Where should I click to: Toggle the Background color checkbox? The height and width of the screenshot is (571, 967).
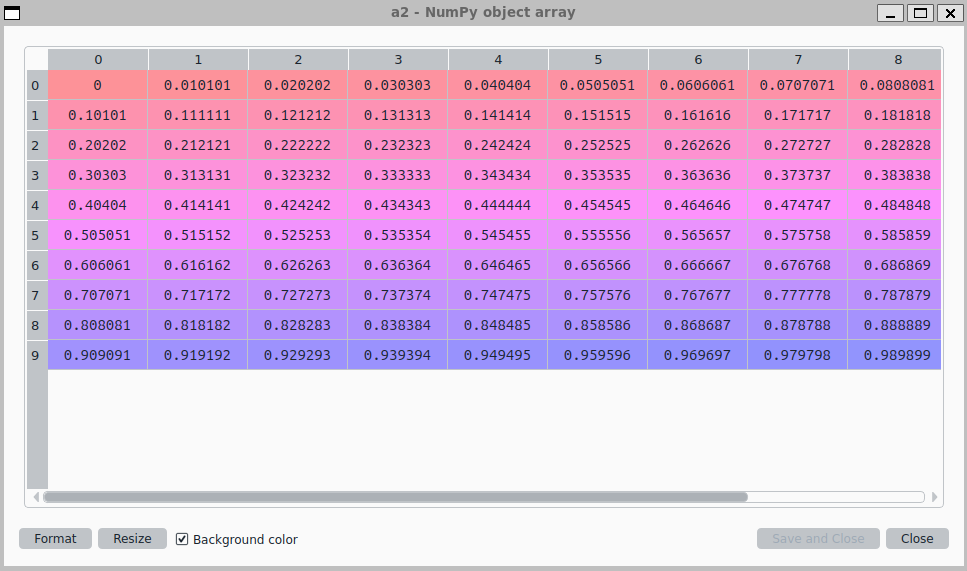click(182, 539)
